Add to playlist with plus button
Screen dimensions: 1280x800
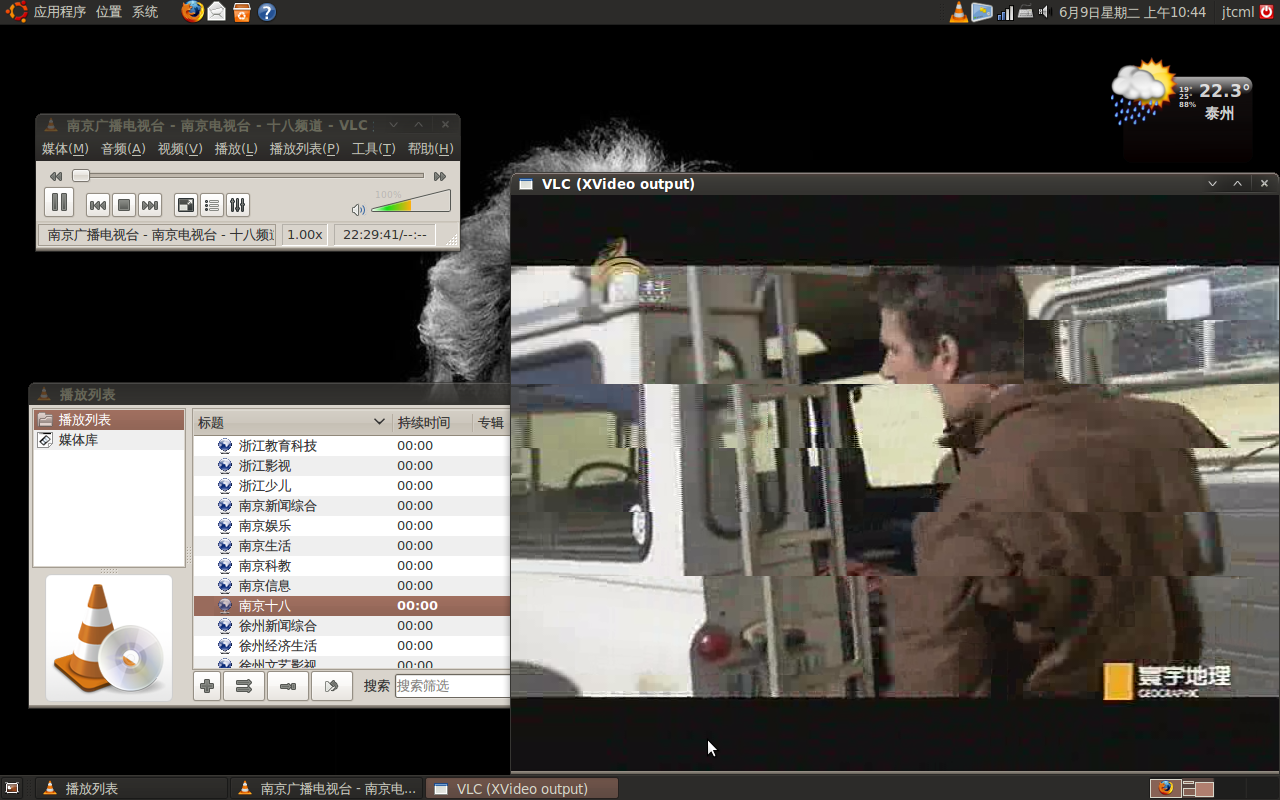pos(207,686)
